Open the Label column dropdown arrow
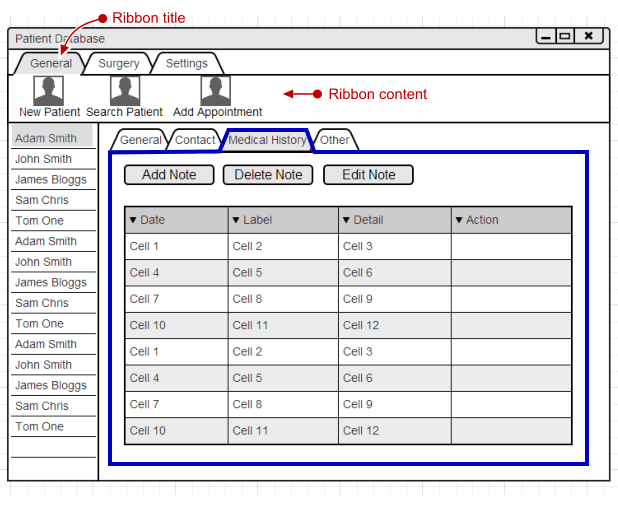Image resolution: width=618 pixels, height=505 pixels. pos(236,220)
